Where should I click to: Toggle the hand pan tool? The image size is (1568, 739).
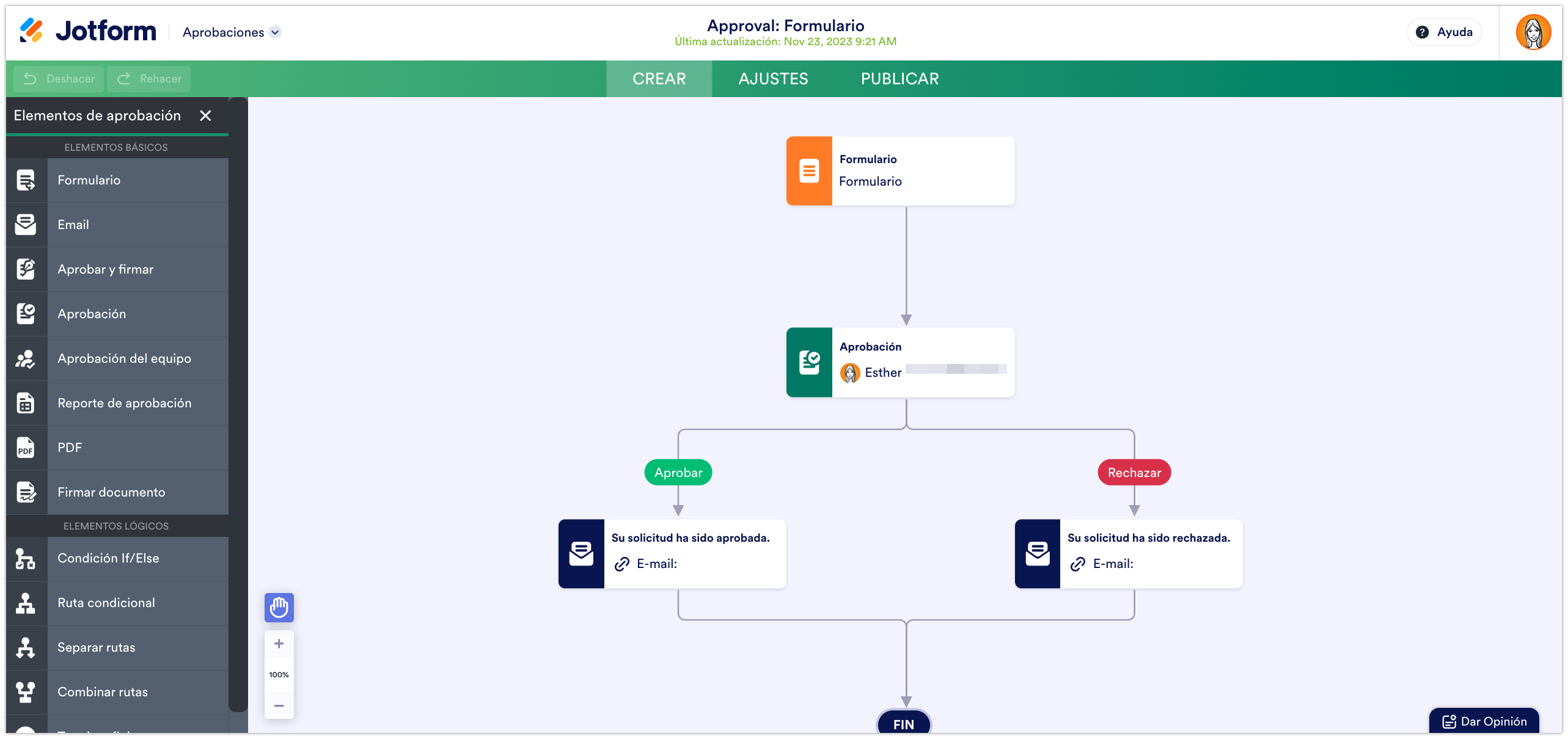click(x=279, y=608)
